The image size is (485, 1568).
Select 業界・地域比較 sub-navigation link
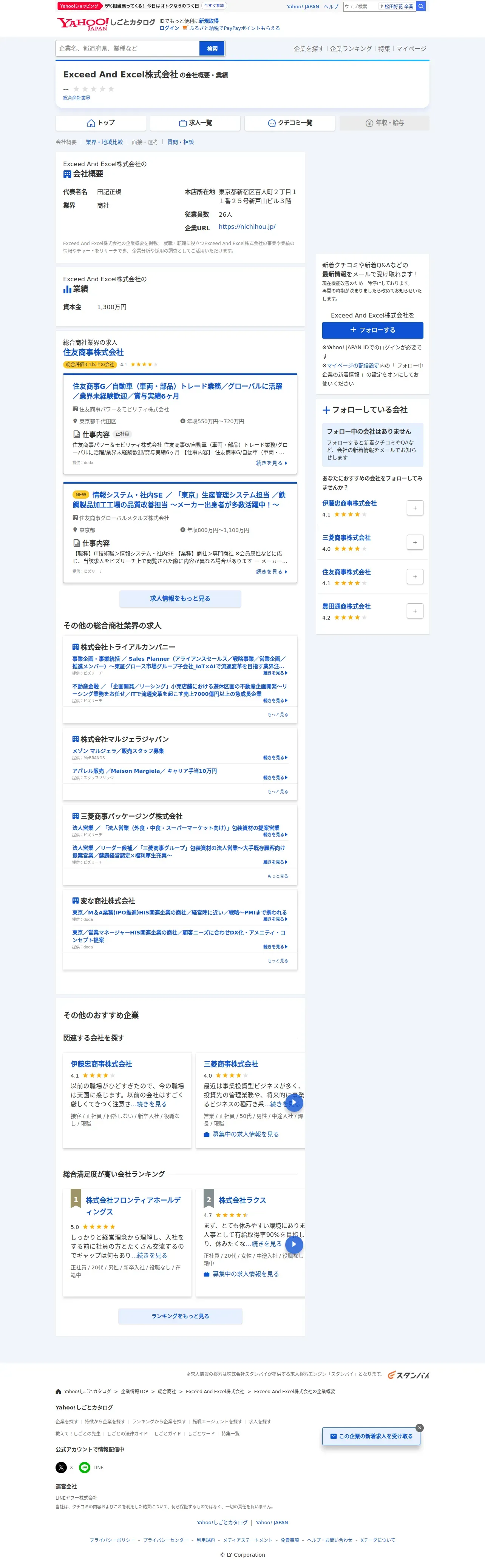pyautogui.click(x=104, y=142)
